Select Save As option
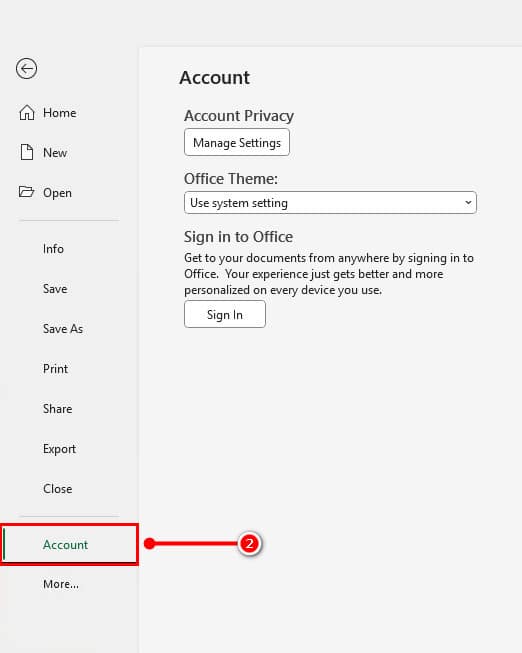Image resolution: width=522 pixels, height=653 pixels. [x=63, y=329]
